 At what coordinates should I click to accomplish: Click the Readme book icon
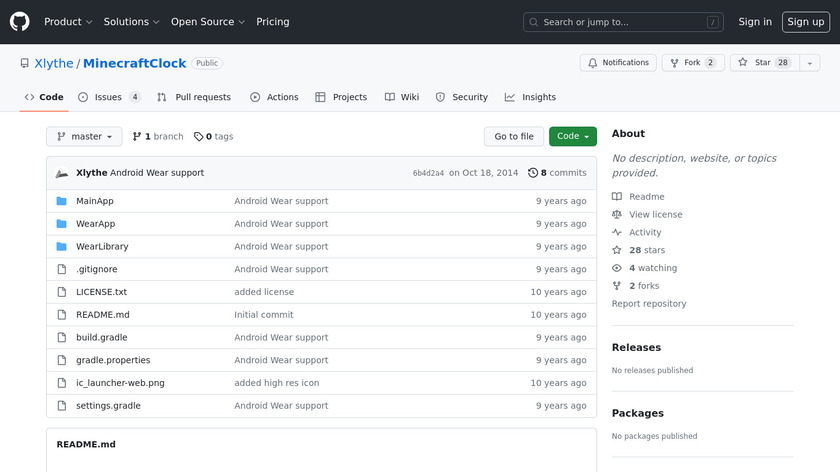click(617, 197)
